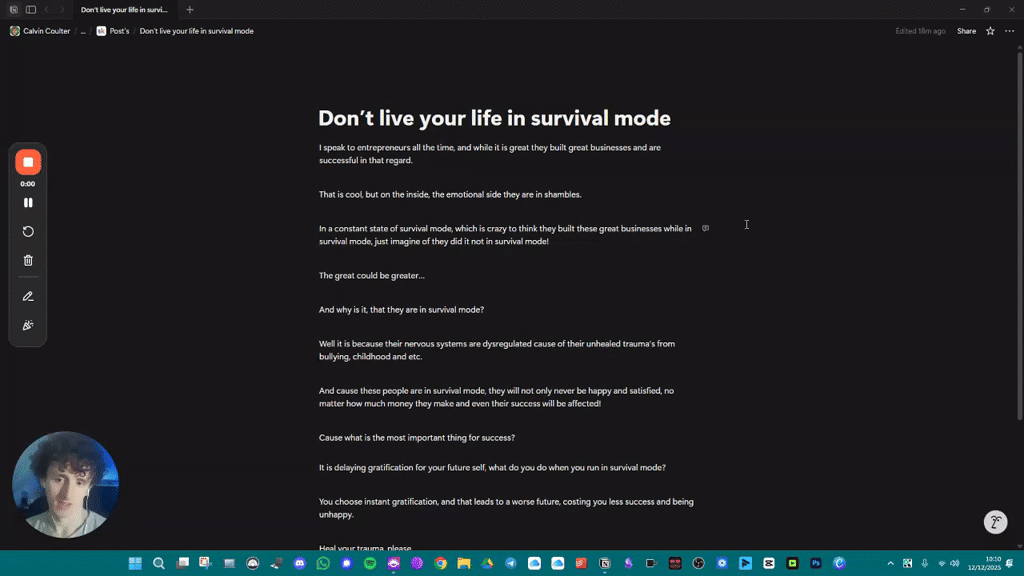Open CapCut from the taskbar
The width and height of the screenshot is (1024, 576).
(x=769, y=563)
